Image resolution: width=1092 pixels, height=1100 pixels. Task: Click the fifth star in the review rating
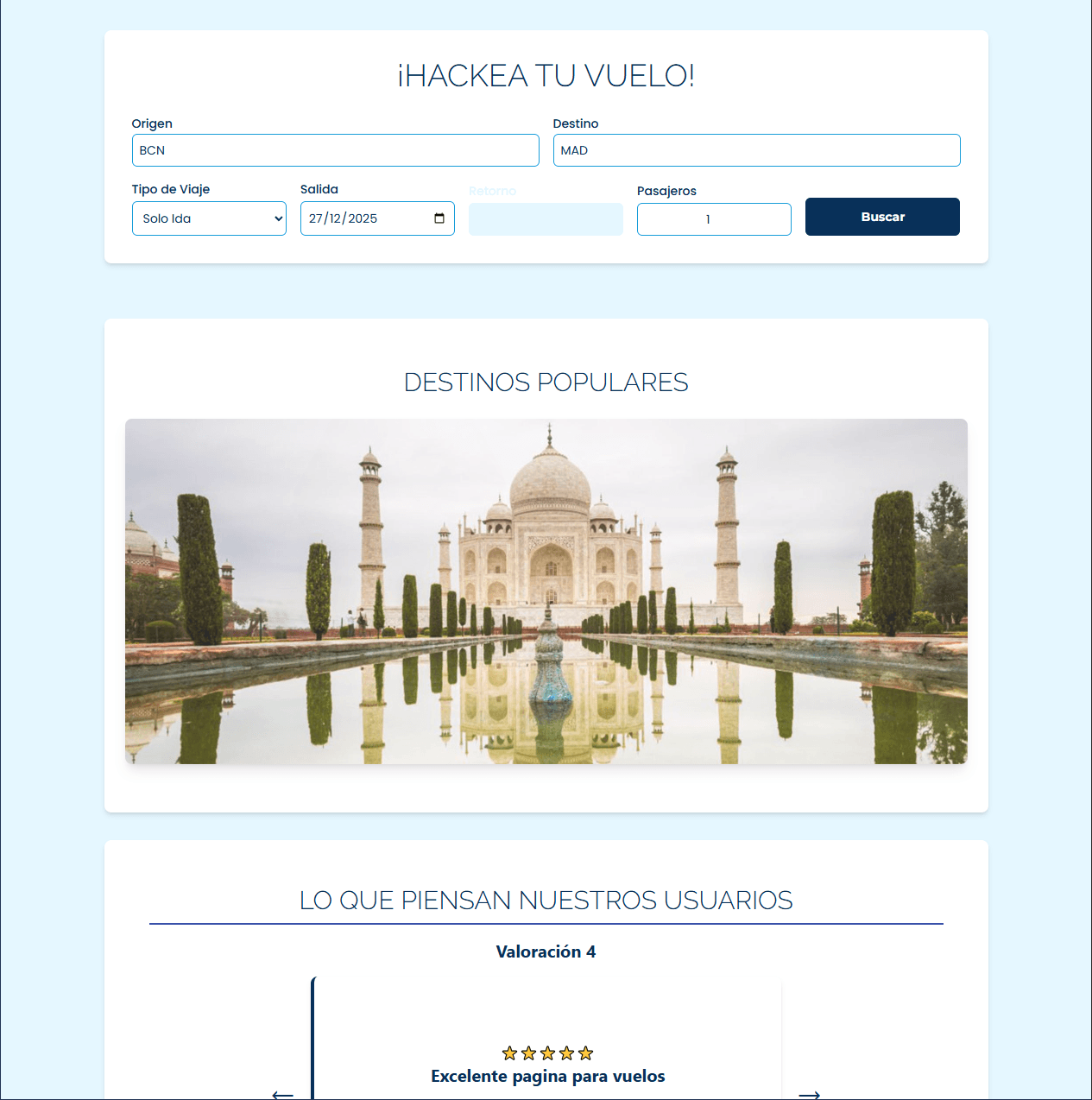tap(585, 1053)
